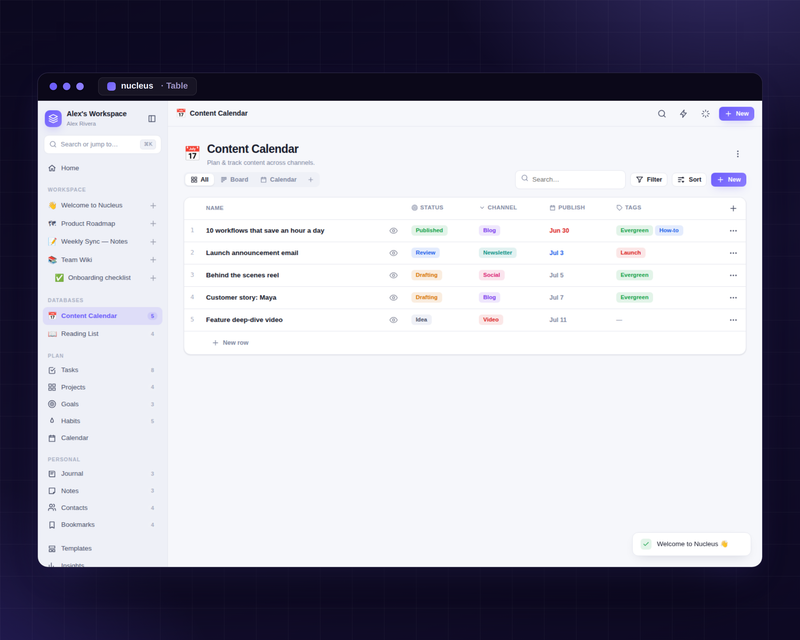This screenshot has width=800, height=640.
Task: Collapse sidebar using the panel icon
Action: (x=152, y=118)
